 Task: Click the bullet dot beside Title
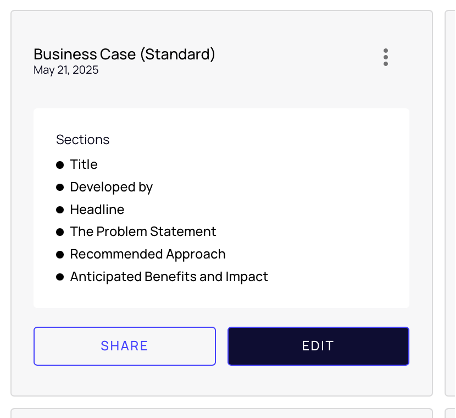pyautogui.click(x=60, y=165)
